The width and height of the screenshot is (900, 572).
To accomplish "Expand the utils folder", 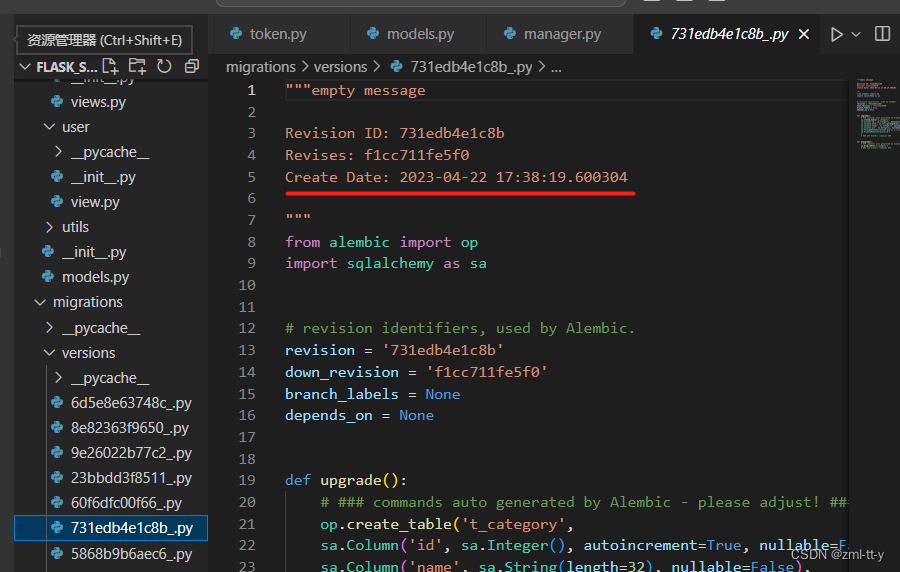I will click(x=49, y=227).
